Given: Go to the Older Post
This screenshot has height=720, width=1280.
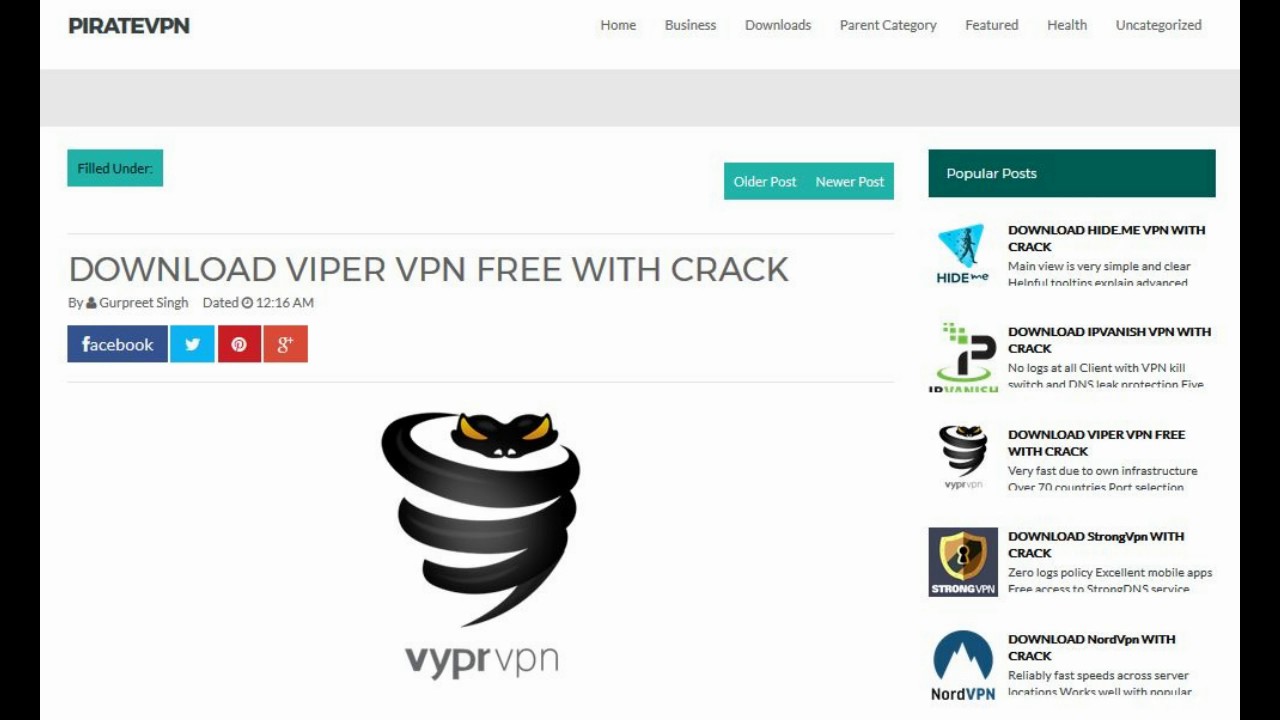Looking at the screenshot, I should (765, 181).
